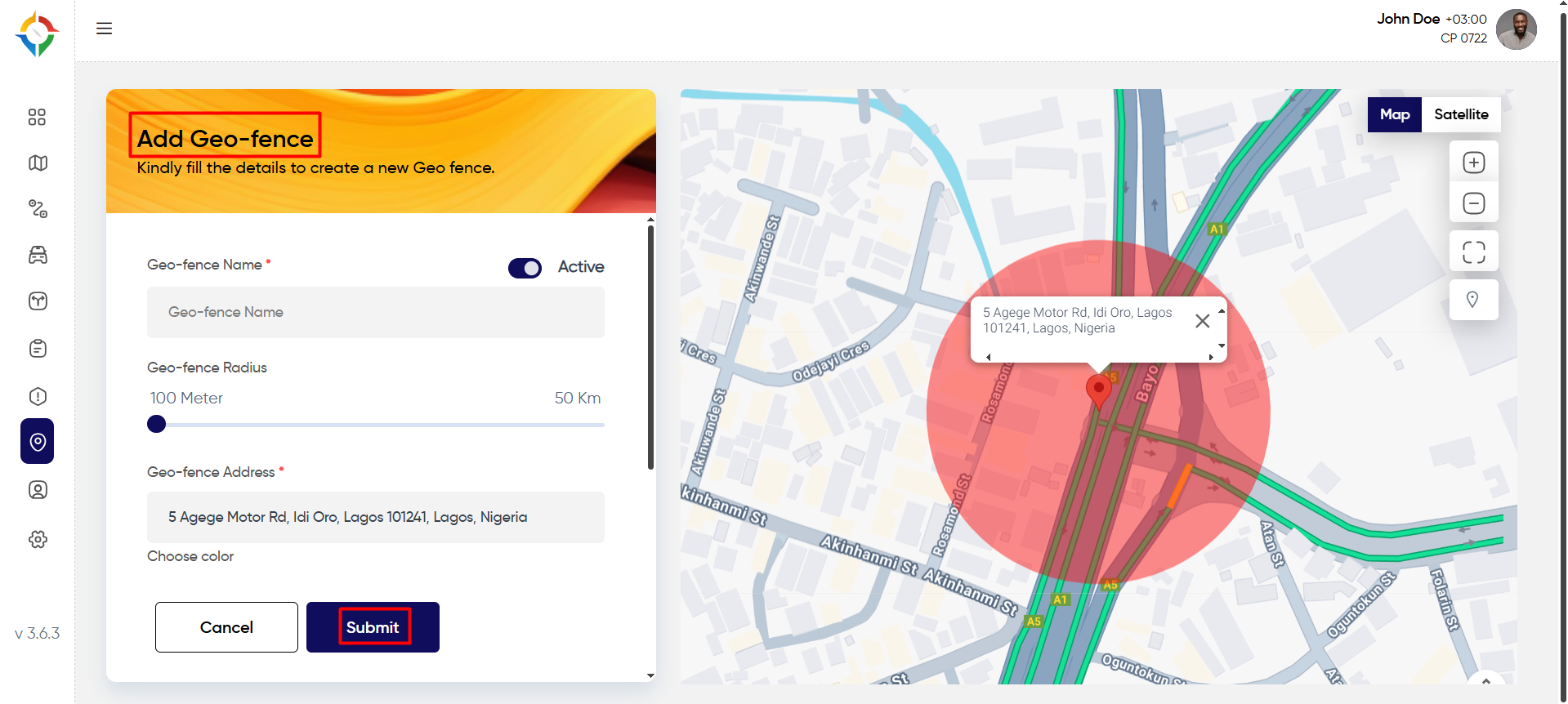
Task: Expand the map's bottom corner chevron
Action: (x=1486, y=680)
